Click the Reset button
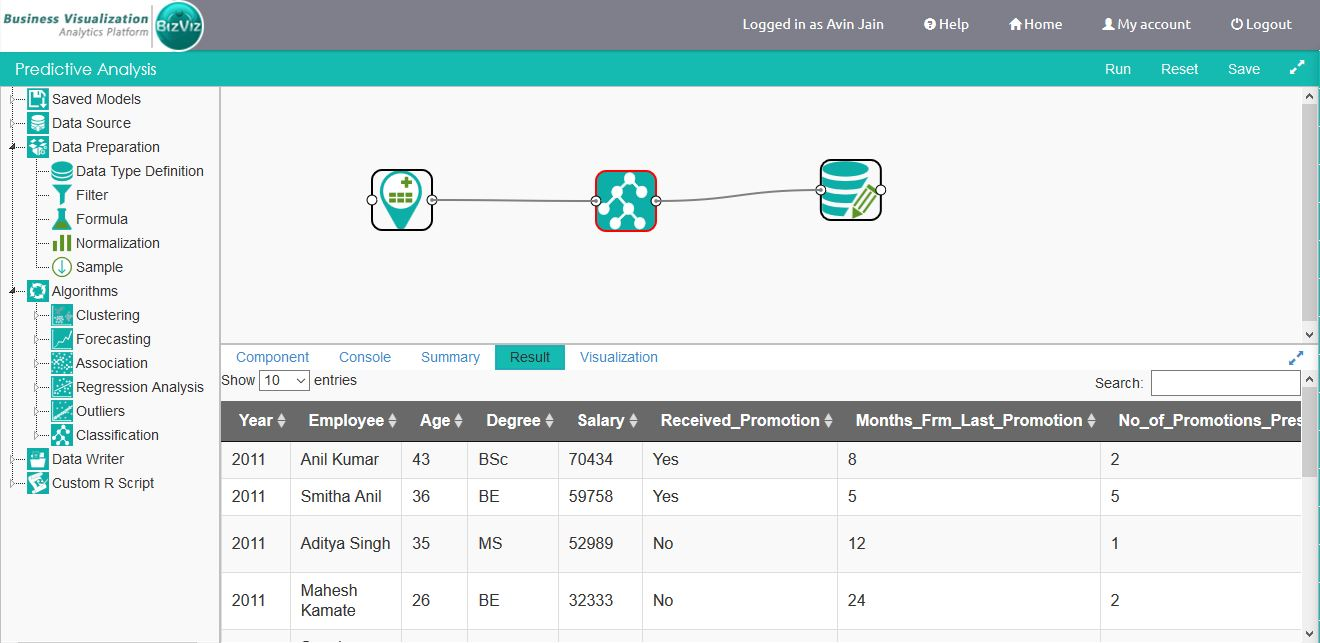Screen dimensions: 1320x643 1180,69
